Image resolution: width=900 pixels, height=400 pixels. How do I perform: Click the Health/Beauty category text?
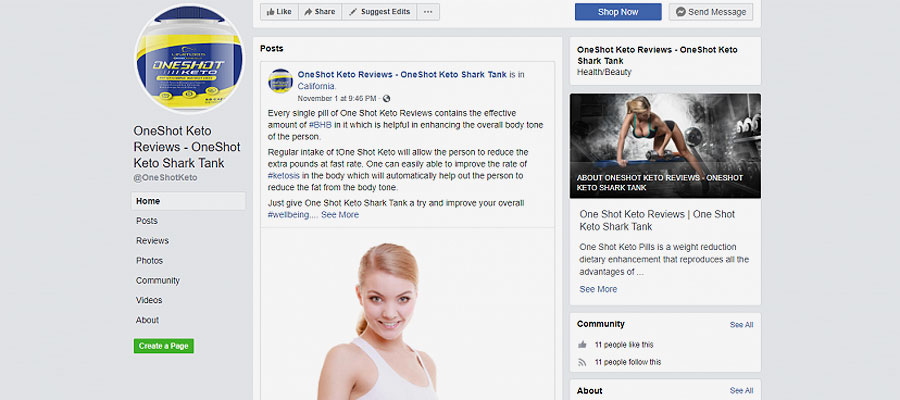(604, 72)
